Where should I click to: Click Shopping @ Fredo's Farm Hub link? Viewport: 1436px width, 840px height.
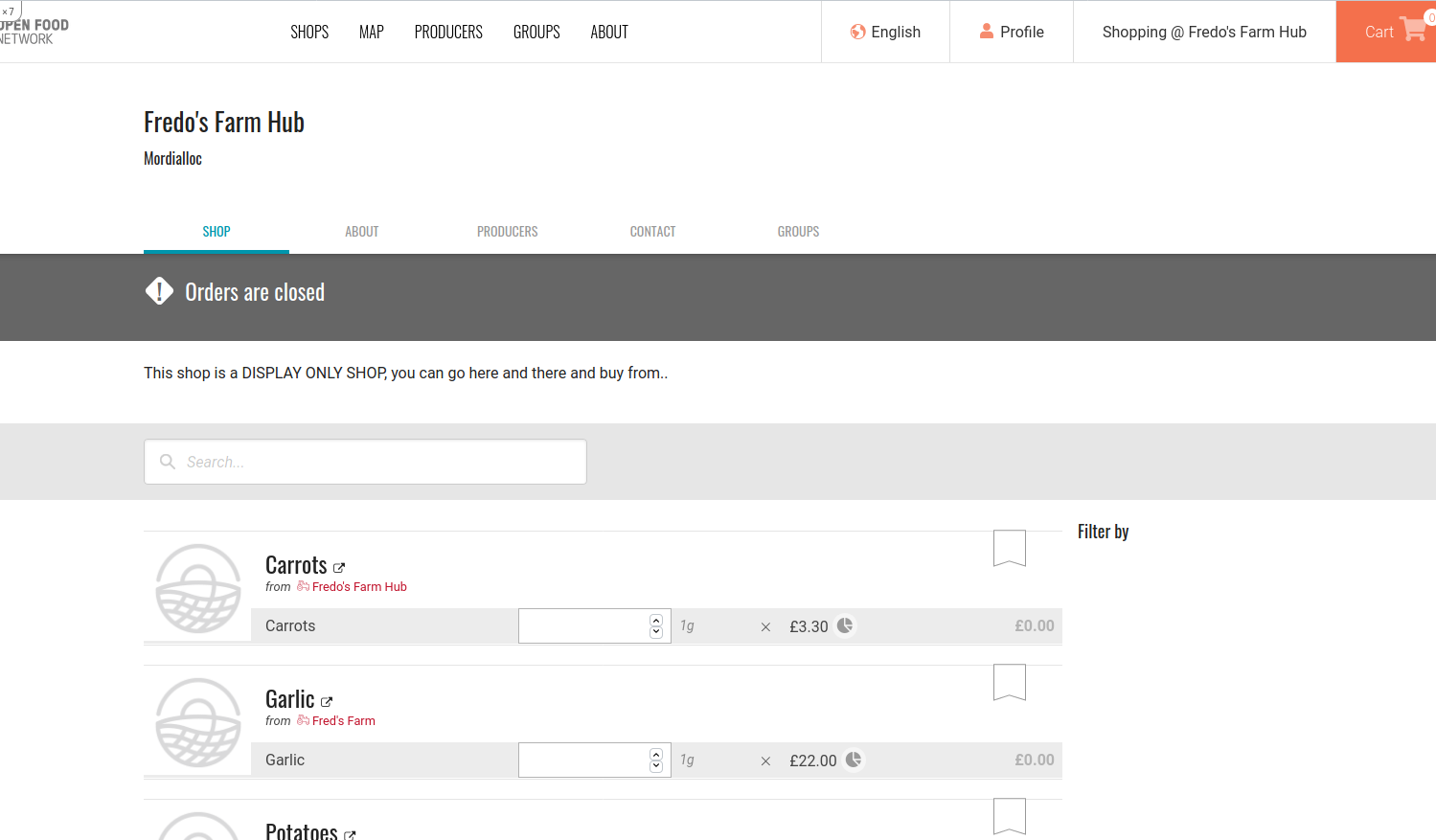click(1204, 32)
